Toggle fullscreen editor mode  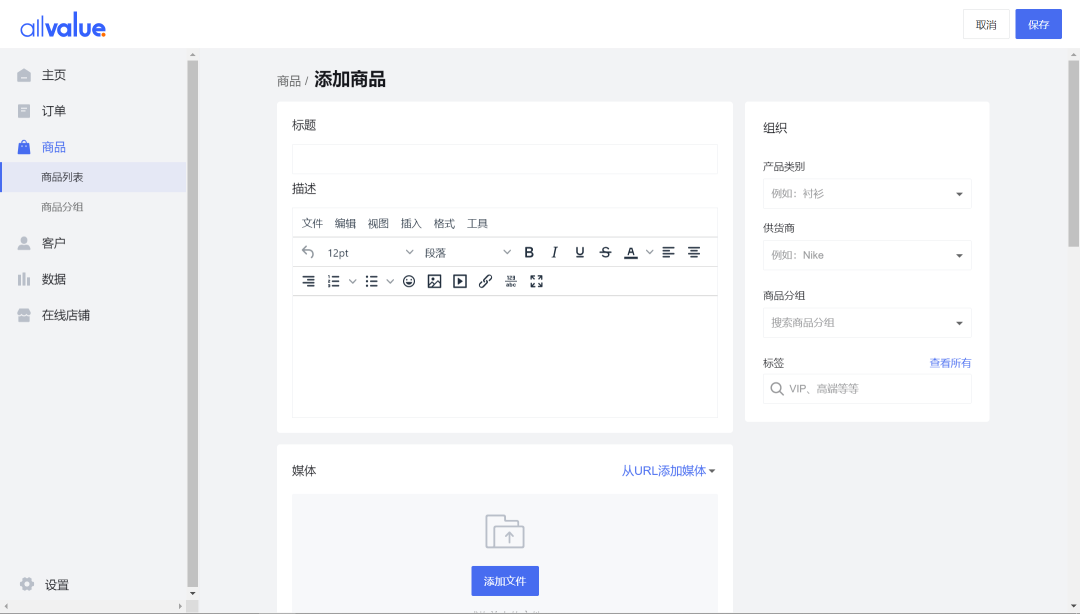[537, 281]
